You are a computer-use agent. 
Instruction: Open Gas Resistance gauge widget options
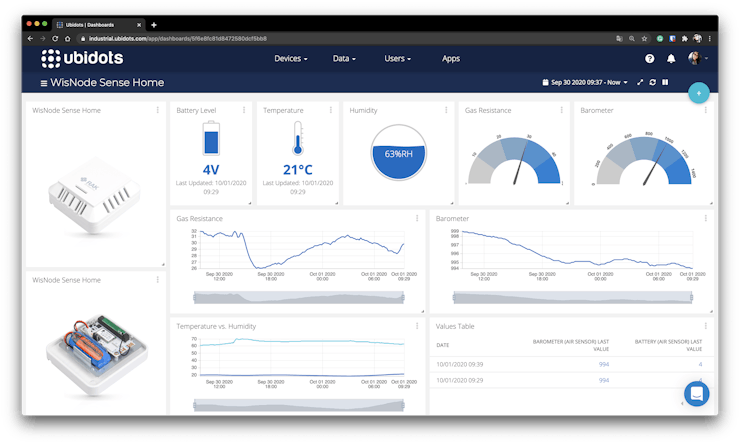562,110
